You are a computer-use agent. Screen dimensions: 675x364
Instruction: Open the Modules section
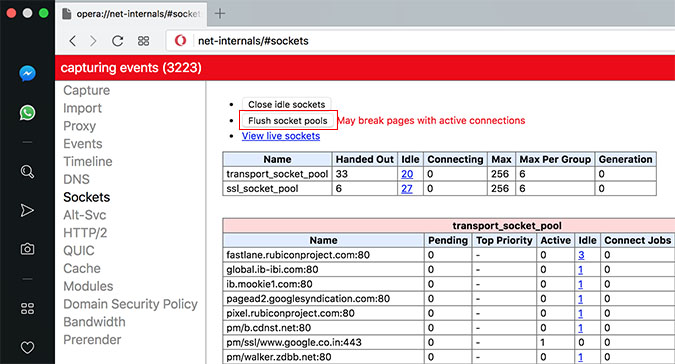point(88,286)
